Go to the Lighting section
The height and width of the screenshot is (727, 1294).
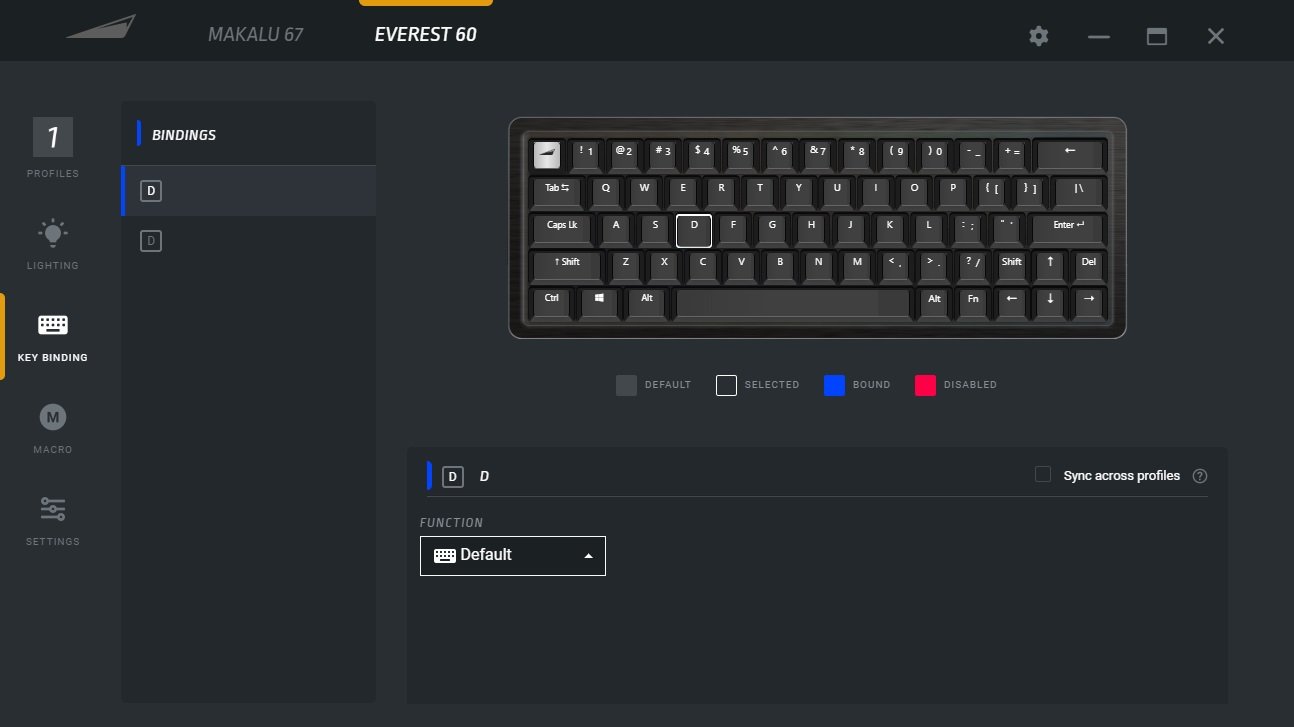click(52, 243)
